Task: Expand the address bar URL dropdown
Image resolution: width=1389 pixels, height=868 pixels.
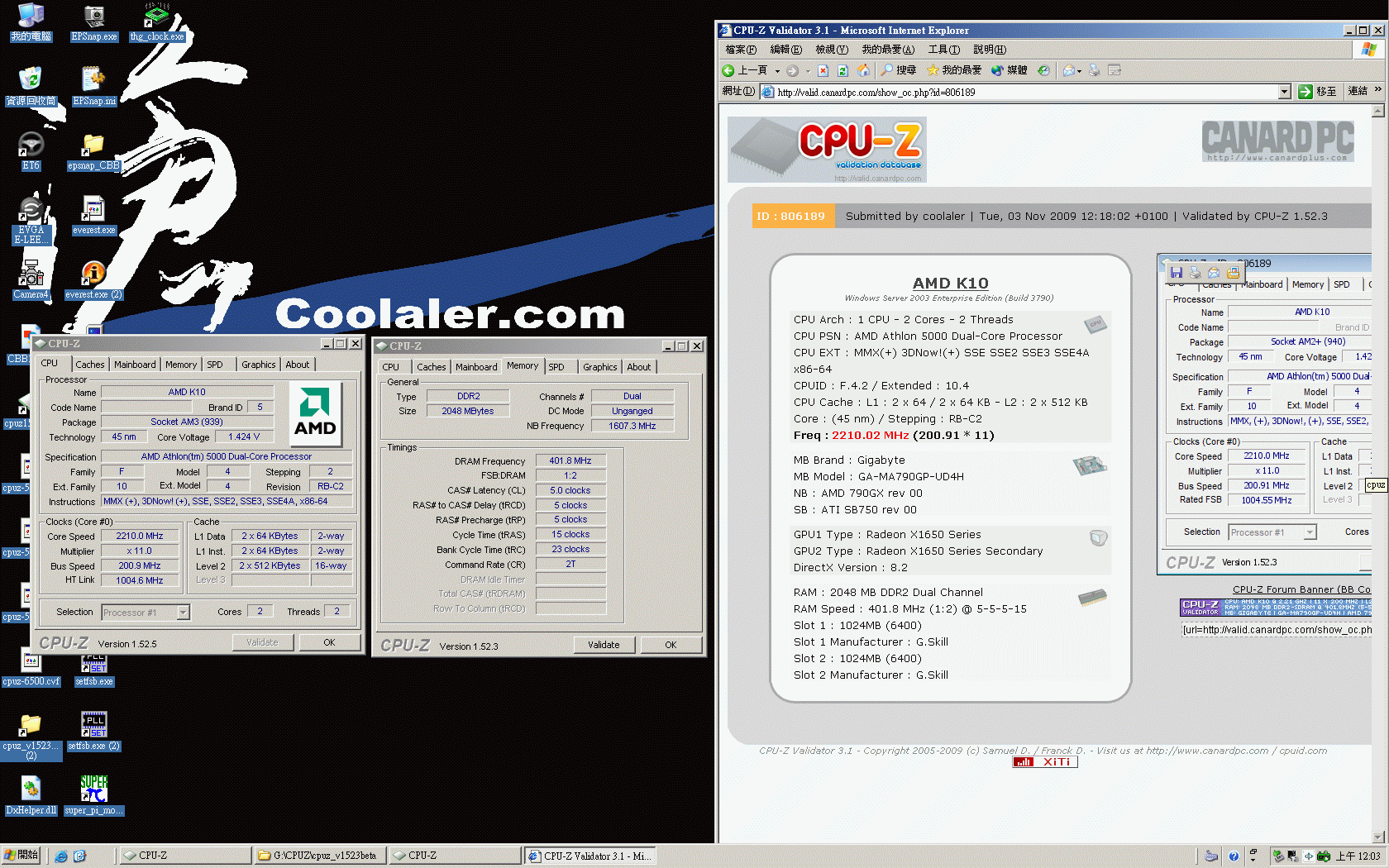Action: point(1284,92)
